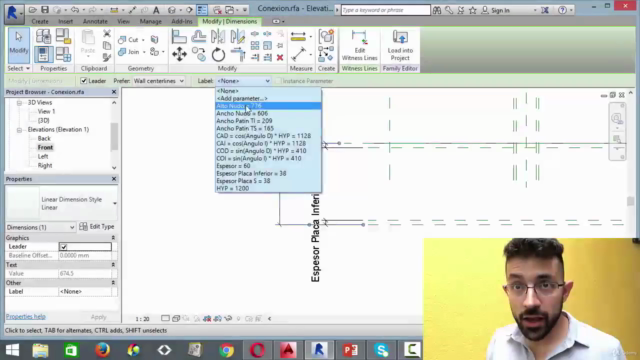Open the Cut geometry dropdown arrow
The image size is (640, 360).
pyautogui.click(x=143, y=40)
